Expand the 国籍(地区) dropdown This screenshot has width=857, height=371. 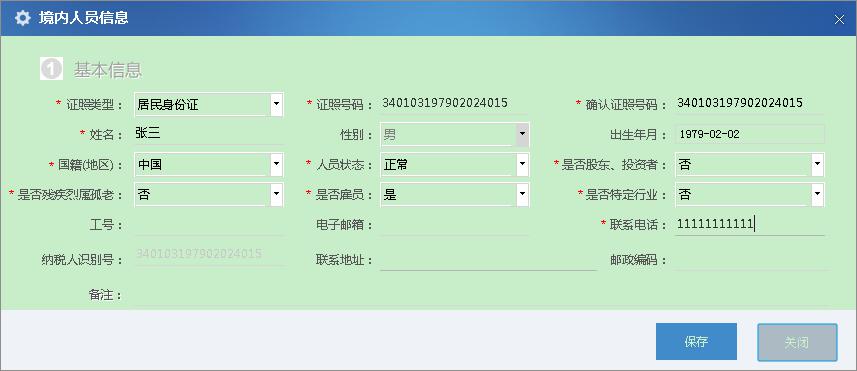click(277, 164)
